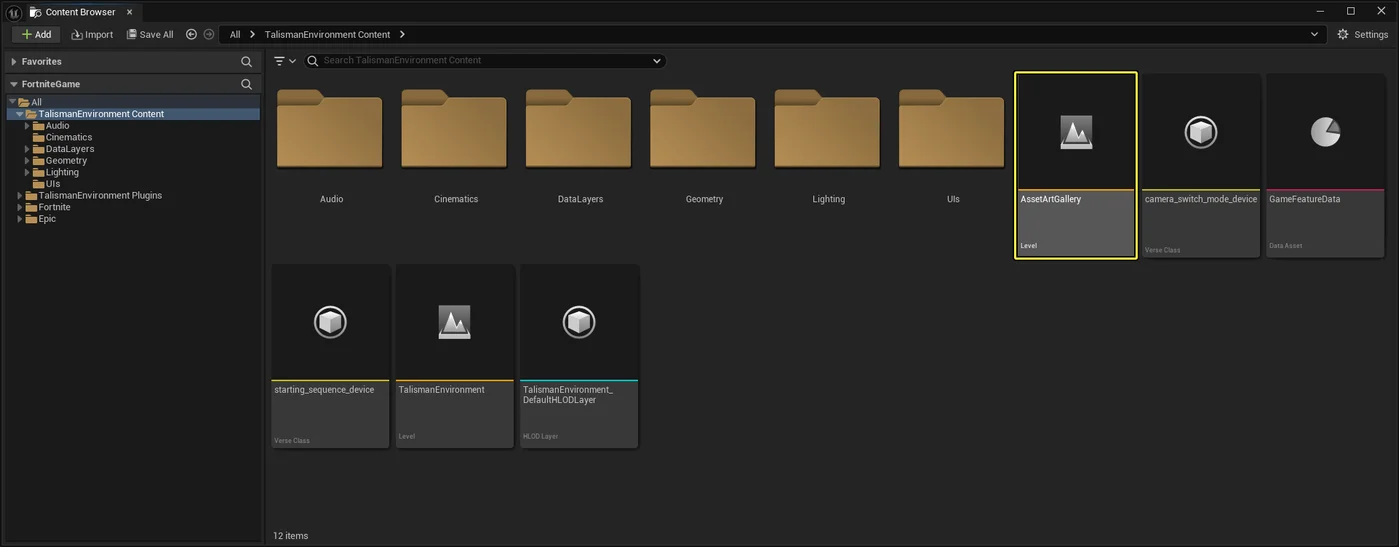Open Content Browser Settings

(x=1363, y=34)
